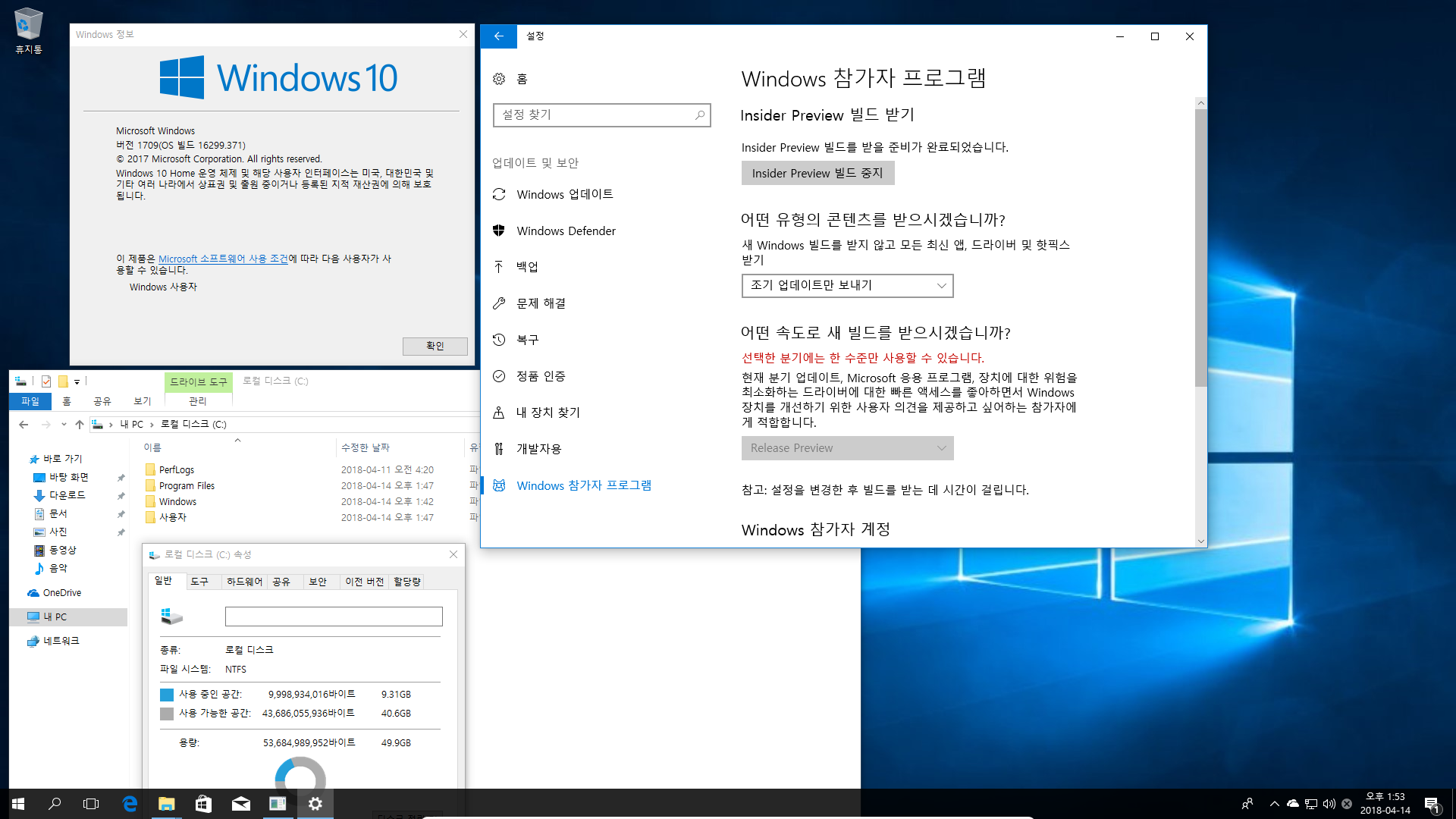Image resolution: width=1456 pixels, height=819 pixels.
Task: Click Windows 참가자 프로그램 menu item
Action: (584, 484)
